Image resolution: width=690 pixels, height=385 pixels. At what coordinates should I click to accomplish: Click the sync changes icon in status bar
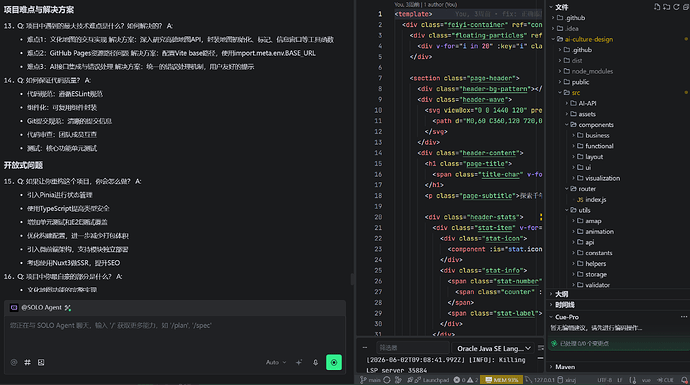click(387, 380)
